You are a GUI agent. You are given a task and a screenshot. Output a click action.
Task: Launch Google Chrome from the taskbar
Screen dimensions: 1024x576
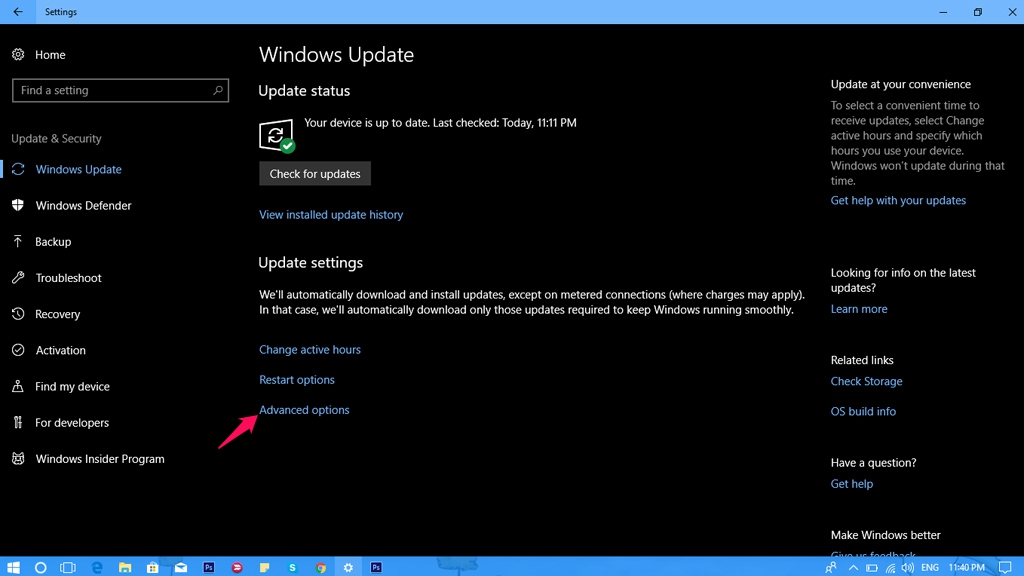click(321, 567)
